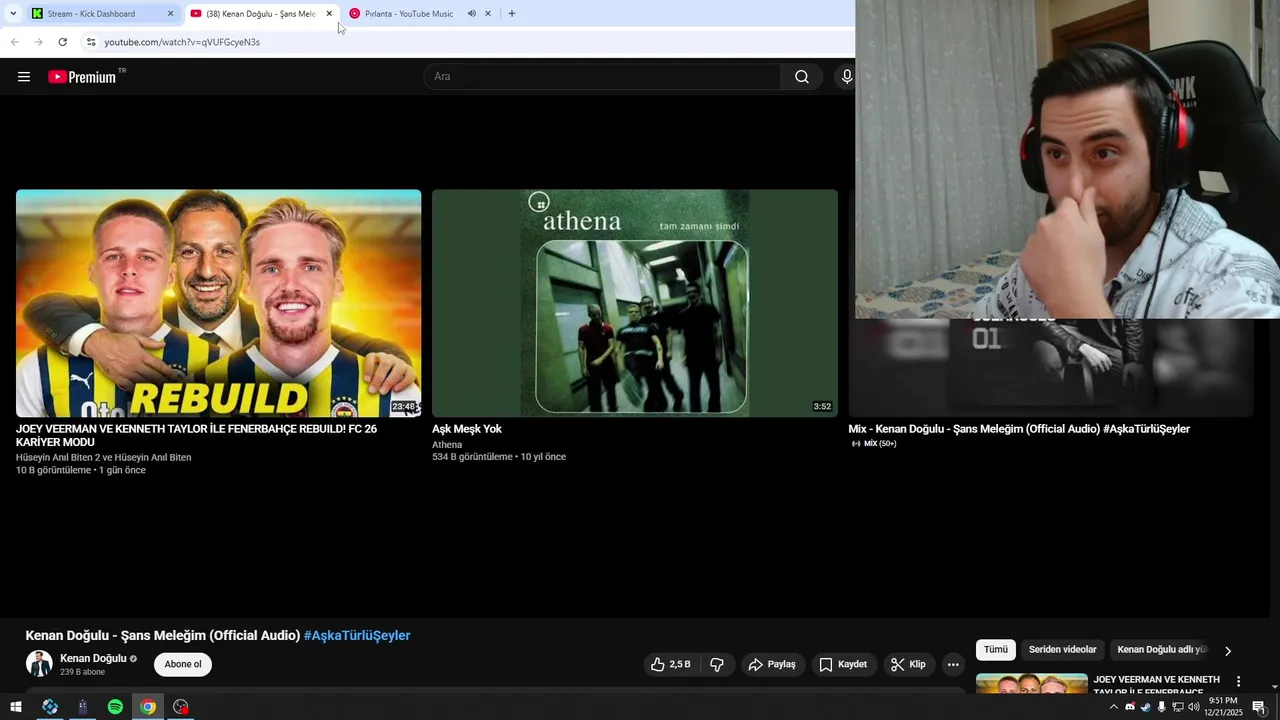
Task: Click the search magnifier button
Action: (802, 77)
